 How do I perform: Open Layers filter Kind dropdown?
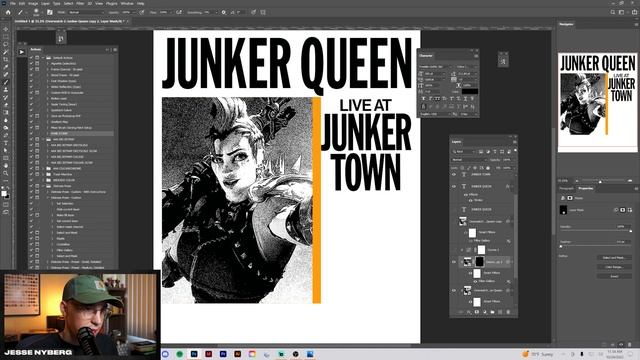(x=464, y=151)
